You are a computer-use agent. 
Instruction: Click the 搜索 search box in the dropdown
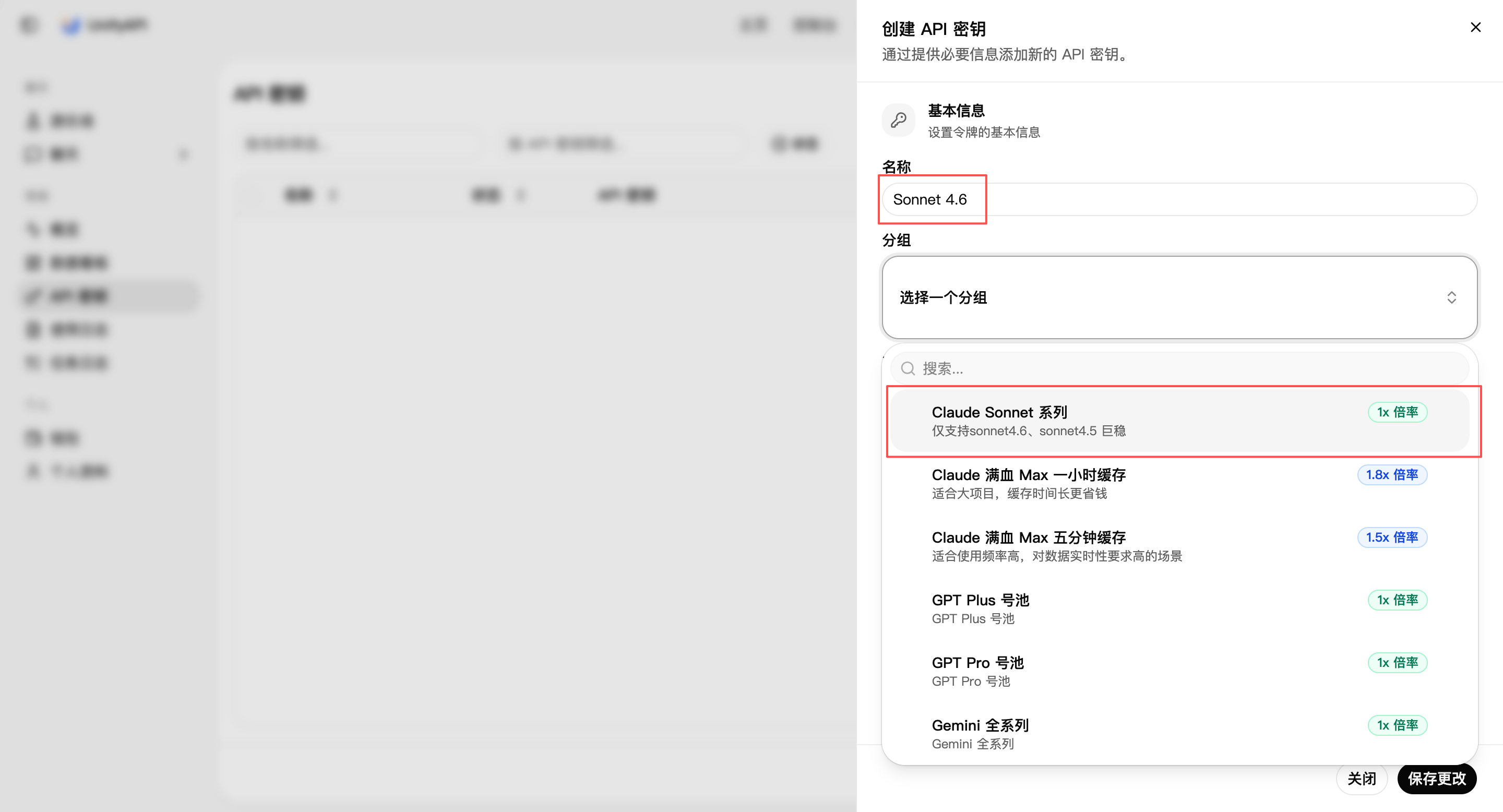click(x=1179, y=368)
